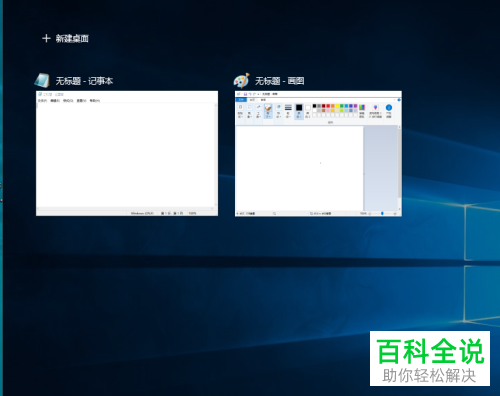
Task: Click the yellow swatch in Paint preview palette
Action: [337, 106]
